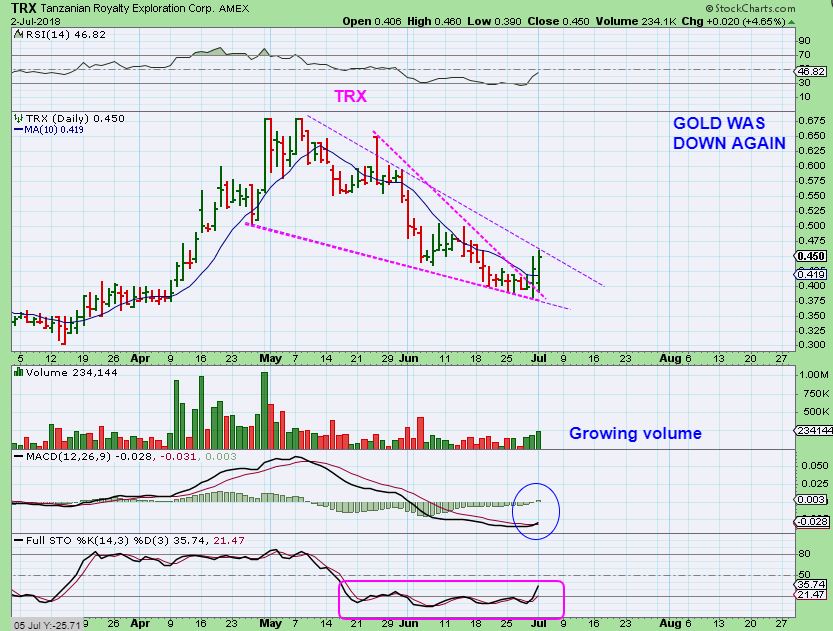
Task: Click the TRX (Daily) 0.450 legend label
Action: [75, 118]
